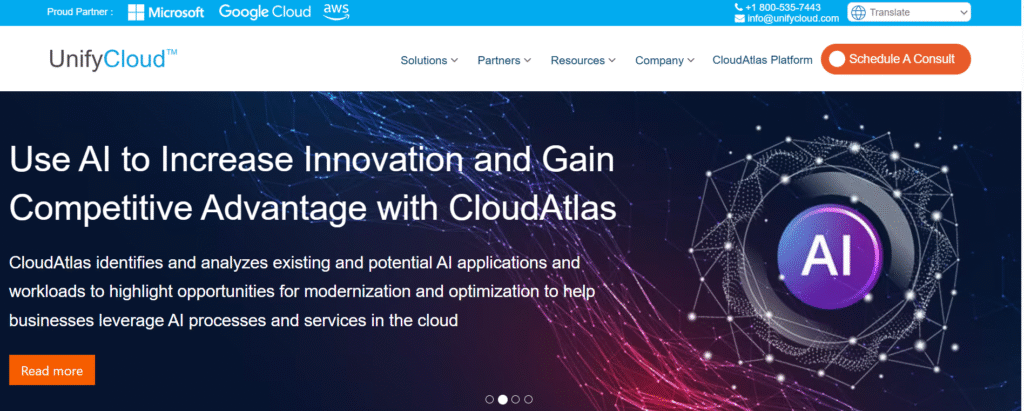Click the paragraph starting 'CloudAtlas identifies and analyzes'
1024x411 pixels.
[302, 292]
